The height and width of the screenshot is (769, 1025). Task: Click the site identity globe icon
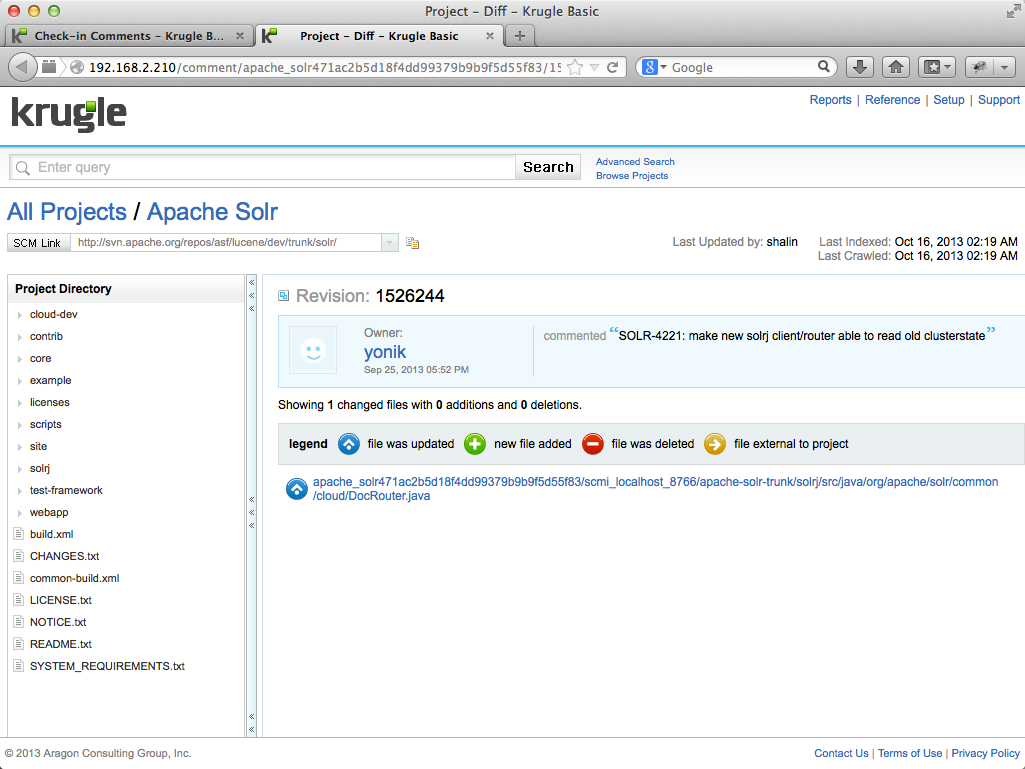coord(76,67)
